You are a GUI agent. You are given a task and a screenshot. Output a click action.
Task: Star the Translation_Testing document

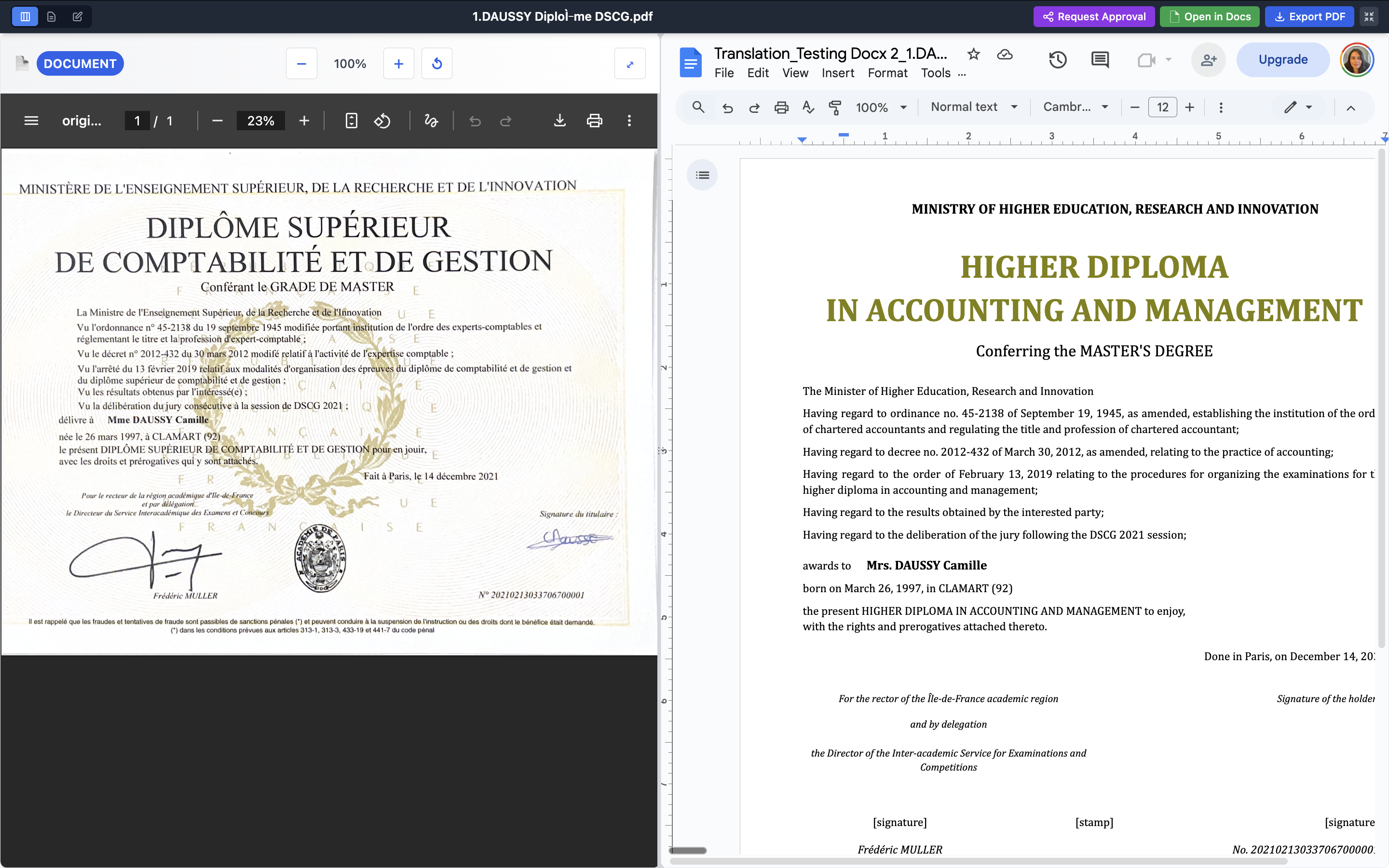tap(973, 54)
